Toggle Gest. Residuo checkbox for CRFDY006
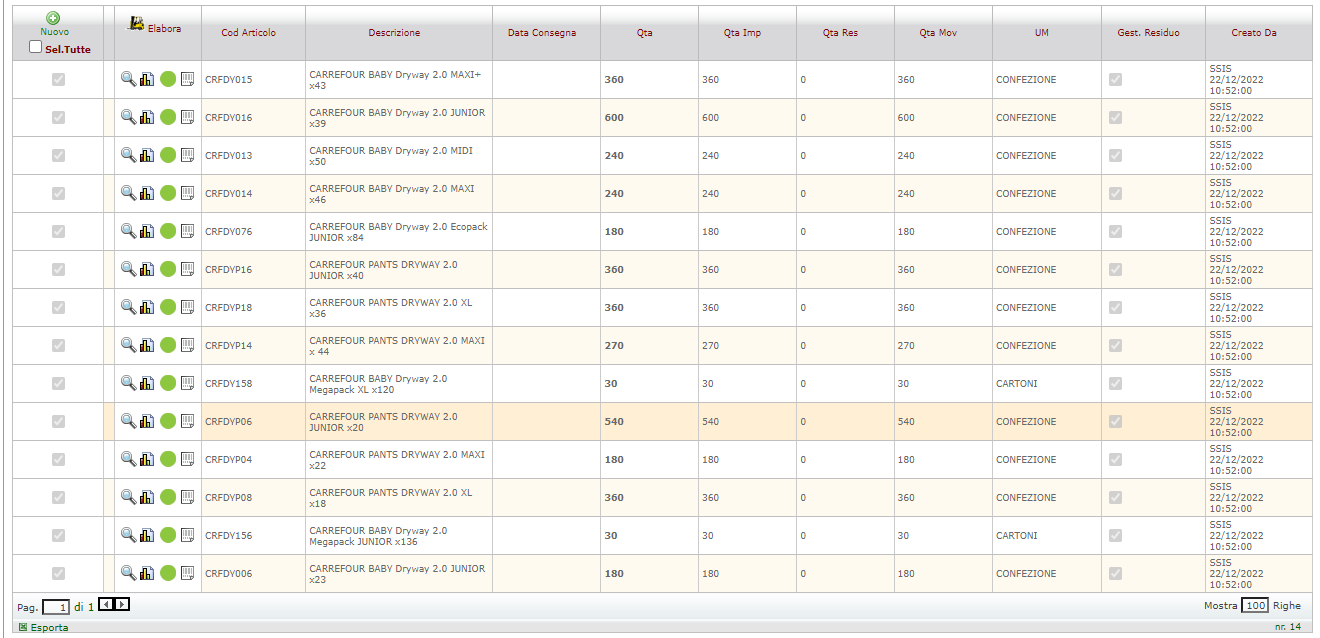The width and height of the screenshot is (1320, 638). pos(1115,574)
